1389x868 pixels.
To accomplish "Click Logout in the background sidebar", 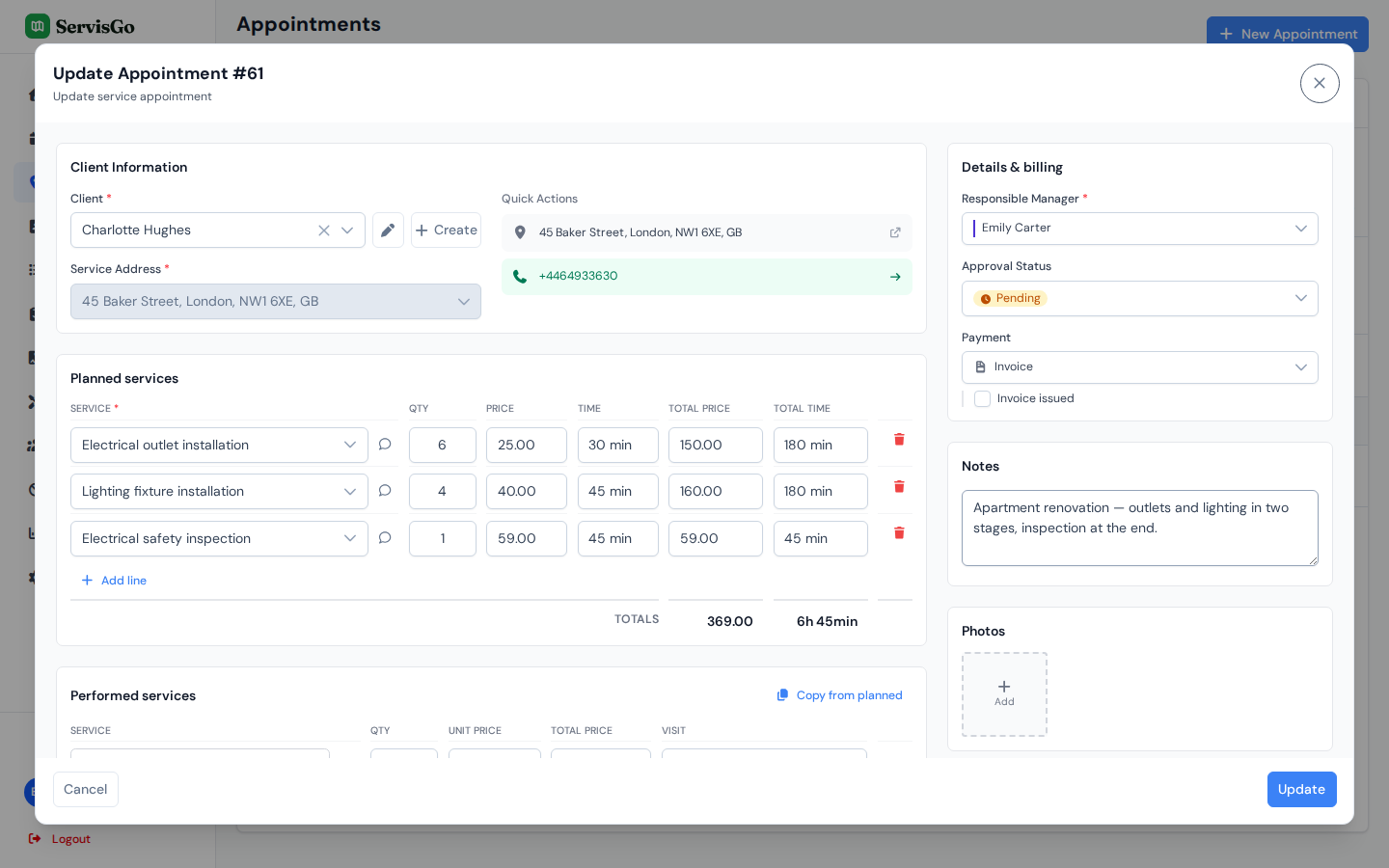I will click(60, 839).
